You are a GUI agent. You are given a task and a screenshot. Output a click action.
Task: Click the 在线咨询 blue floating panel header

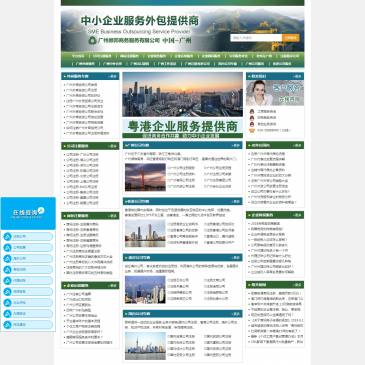pyautogui.click(x=28, y=213)
